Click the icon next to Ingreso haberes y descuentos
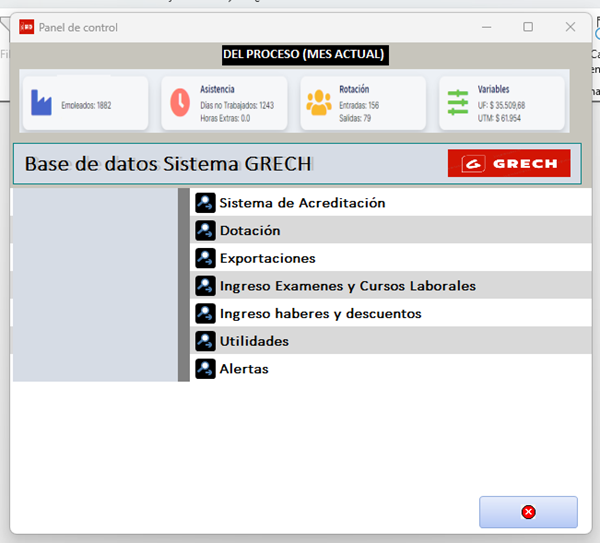The height and width of the screenshot is (543, 600). tap(205, 313)
